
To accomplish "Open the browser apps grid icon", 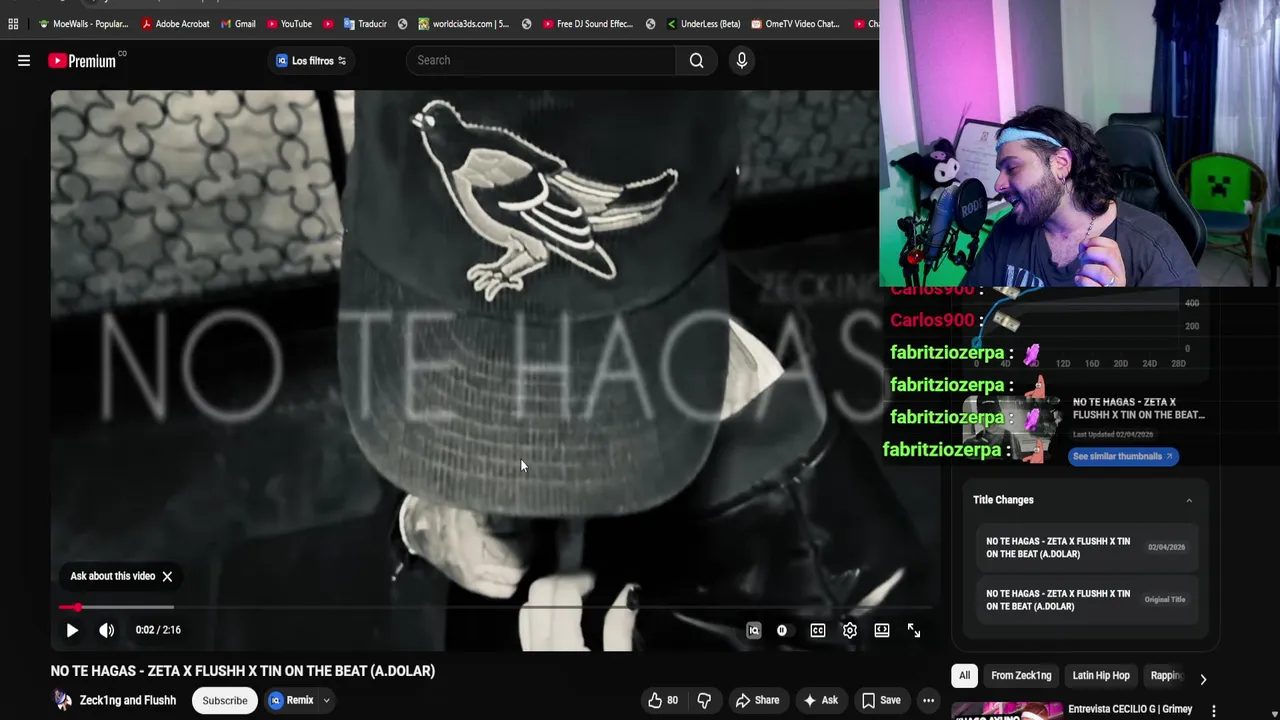I will click(13, 24).
